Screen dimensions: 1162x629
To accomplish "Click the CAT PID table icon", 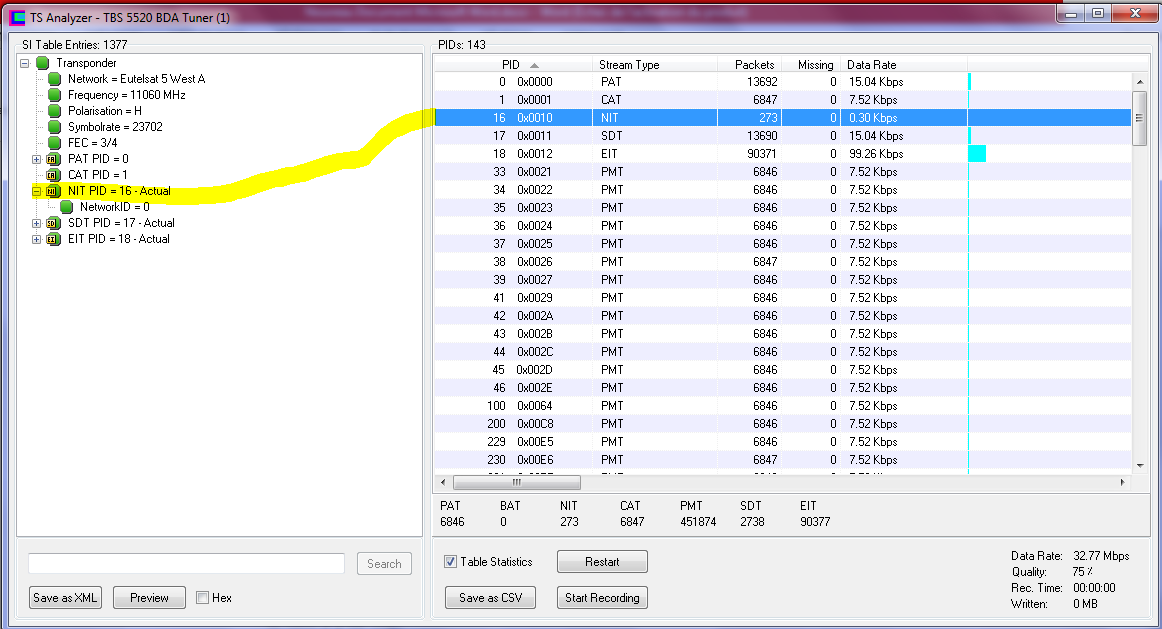I will click(54, 175).
